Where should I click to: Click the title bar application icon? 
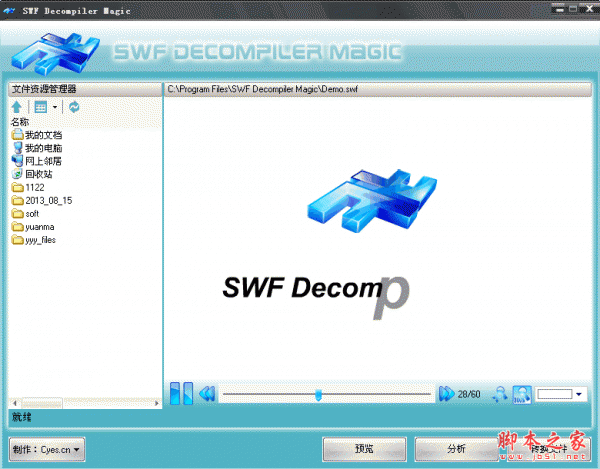point(9,11)
